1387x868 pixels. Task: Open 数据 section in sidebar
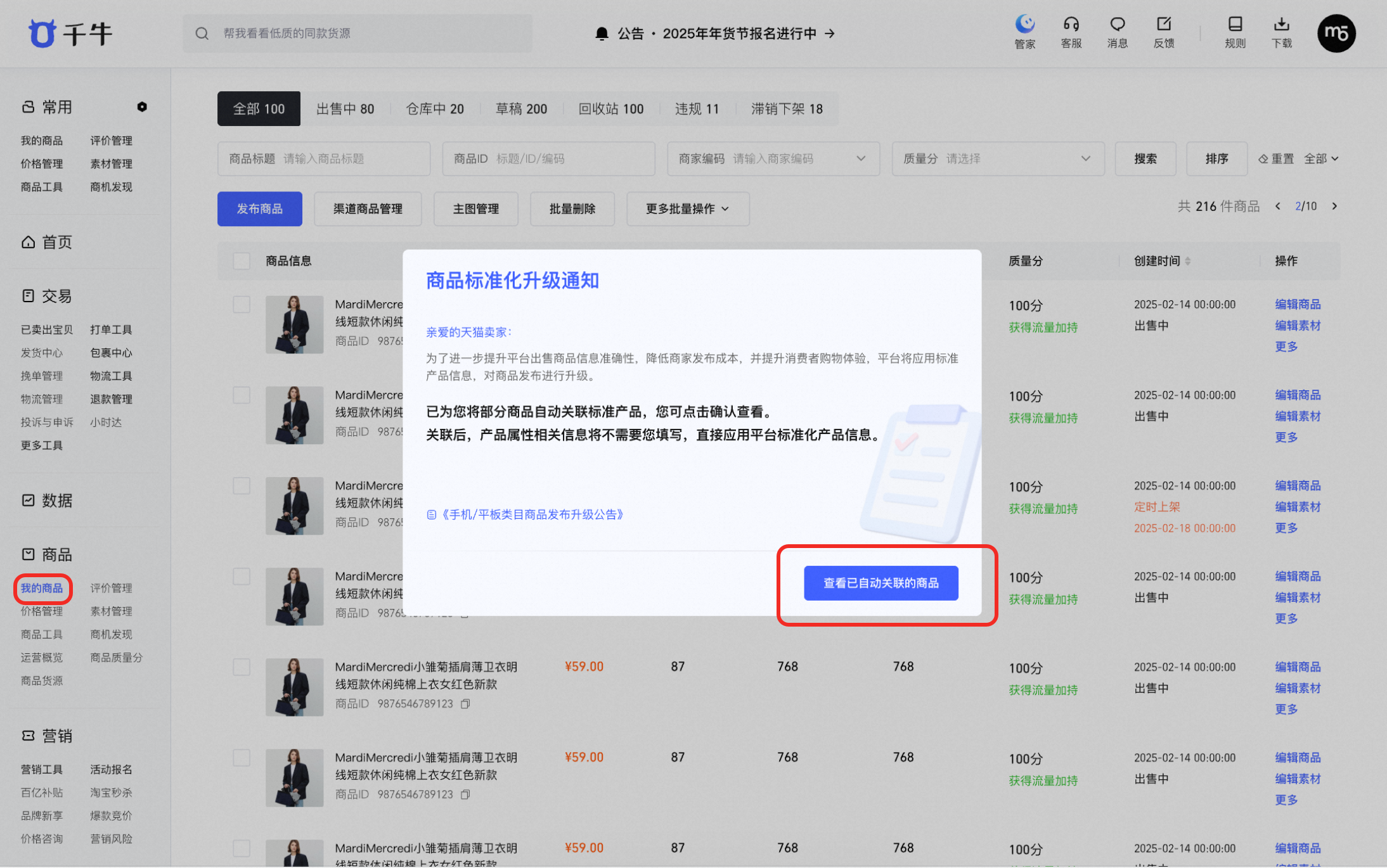coord(47,501)
